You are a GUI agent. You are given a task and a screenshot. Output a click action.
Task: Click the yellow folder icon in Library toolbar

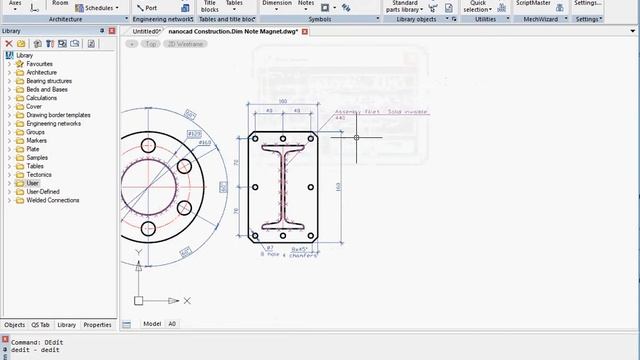pos(21,44)
